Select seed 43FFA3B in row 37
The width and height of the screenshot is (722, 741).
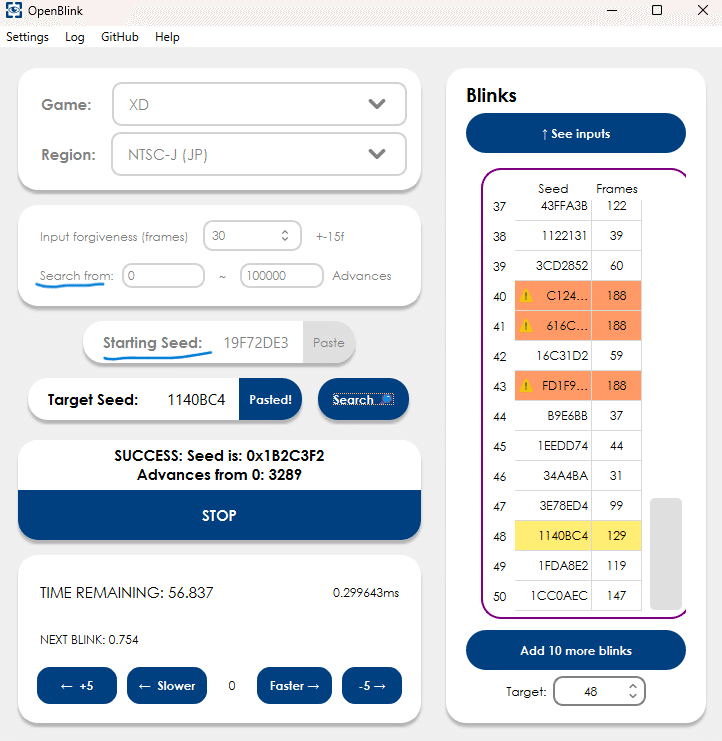pos(553,206)
